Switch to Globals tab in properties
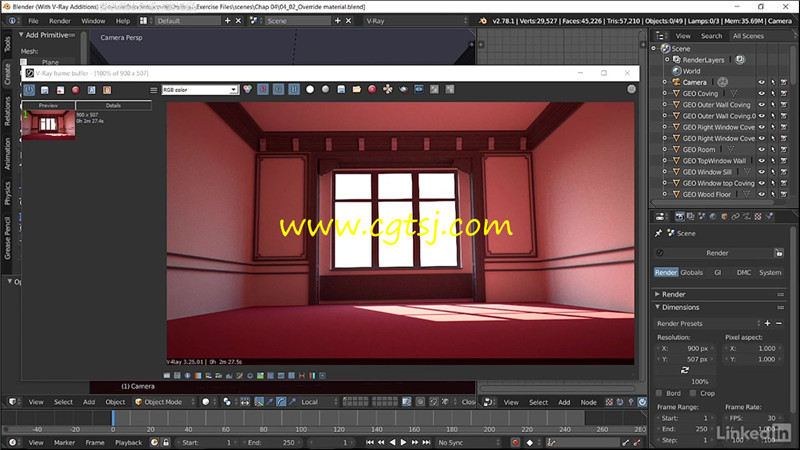Image resolution: width=800 pixels, height=450 pixels. (x=692, y=272)
